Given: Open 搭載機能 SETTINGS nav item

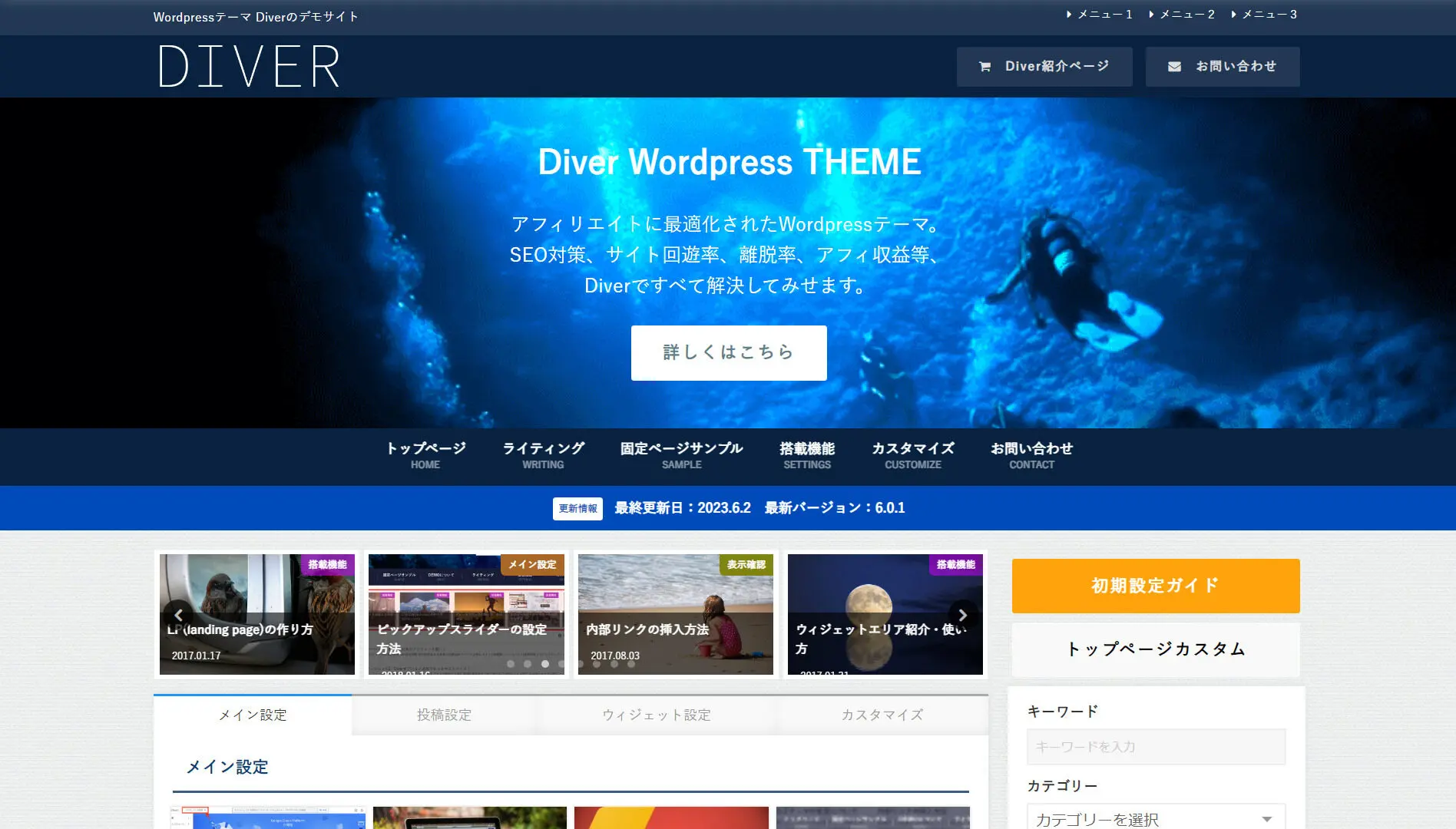Looking at the screenshot, I should [807, 455].
